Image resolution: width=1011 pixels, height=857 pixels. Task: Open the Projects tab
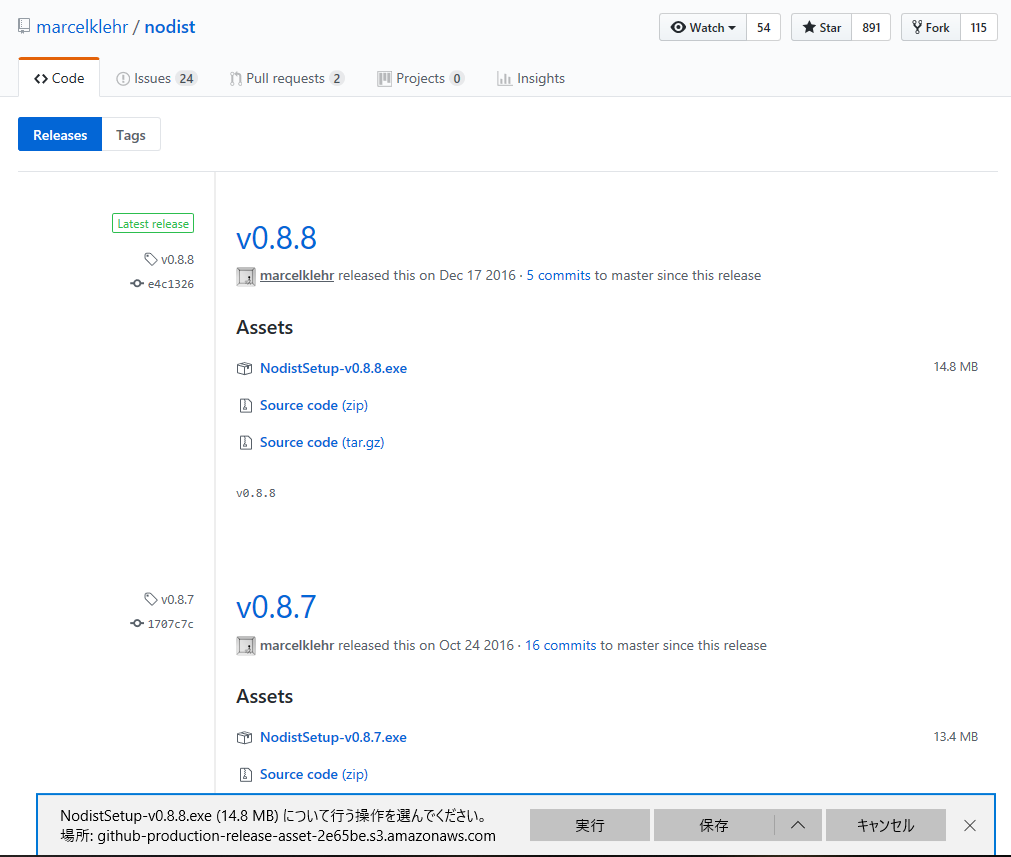coord(420,78)
